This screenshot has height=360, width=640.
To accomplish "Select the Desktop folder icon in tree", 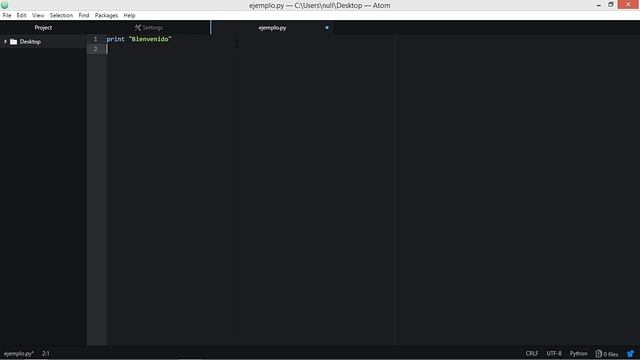I will tap(13, 42).
